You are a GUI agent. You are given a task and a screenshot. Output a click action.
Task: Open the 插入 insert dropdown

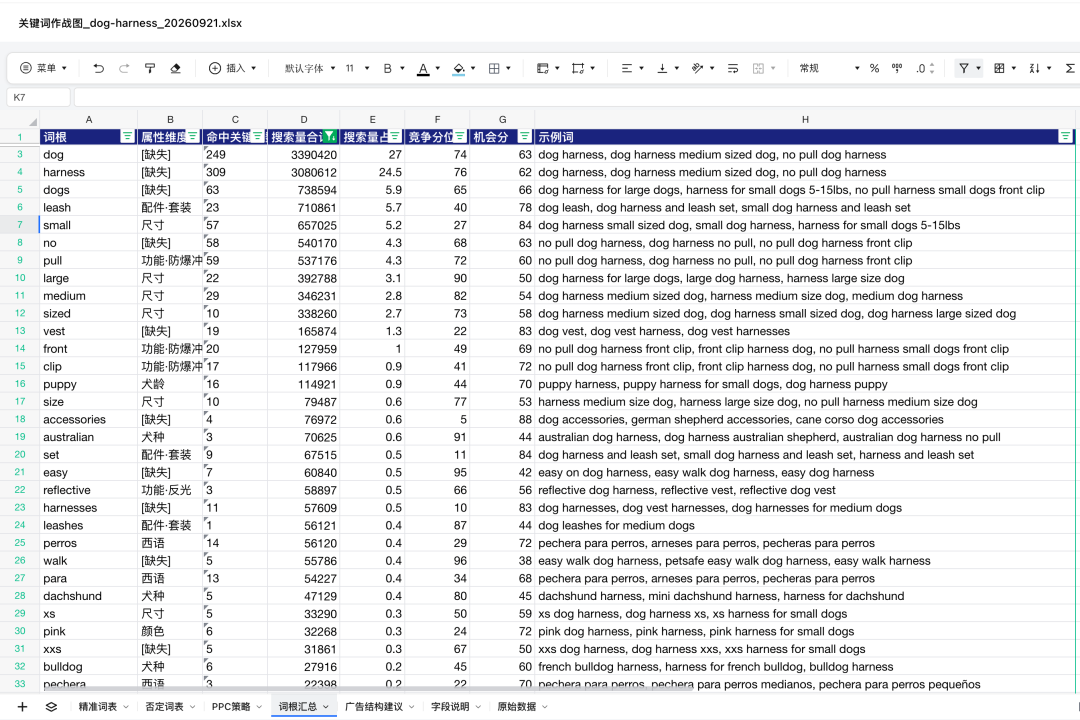pos(232,68)
